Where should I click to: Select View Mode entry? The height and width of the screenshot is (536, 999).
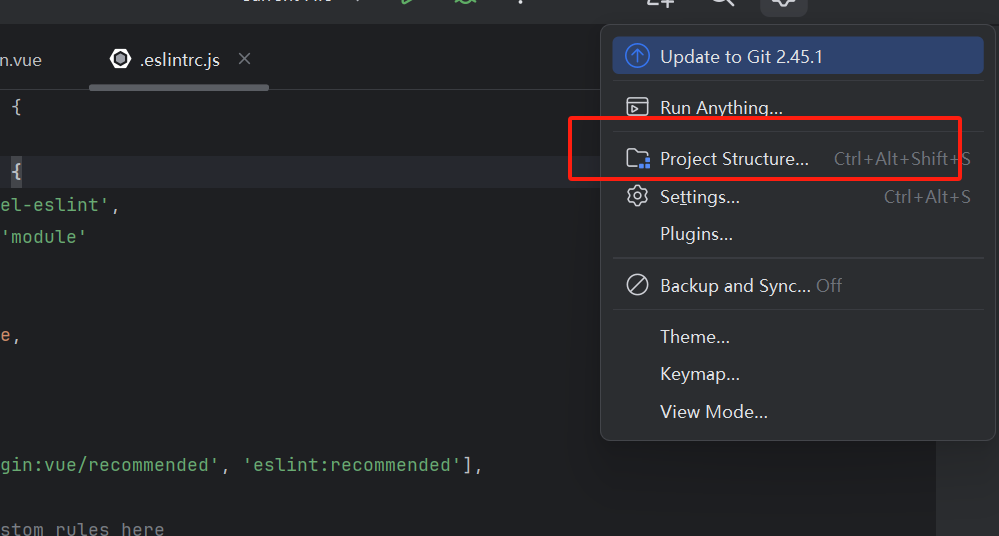click(713, 412)
